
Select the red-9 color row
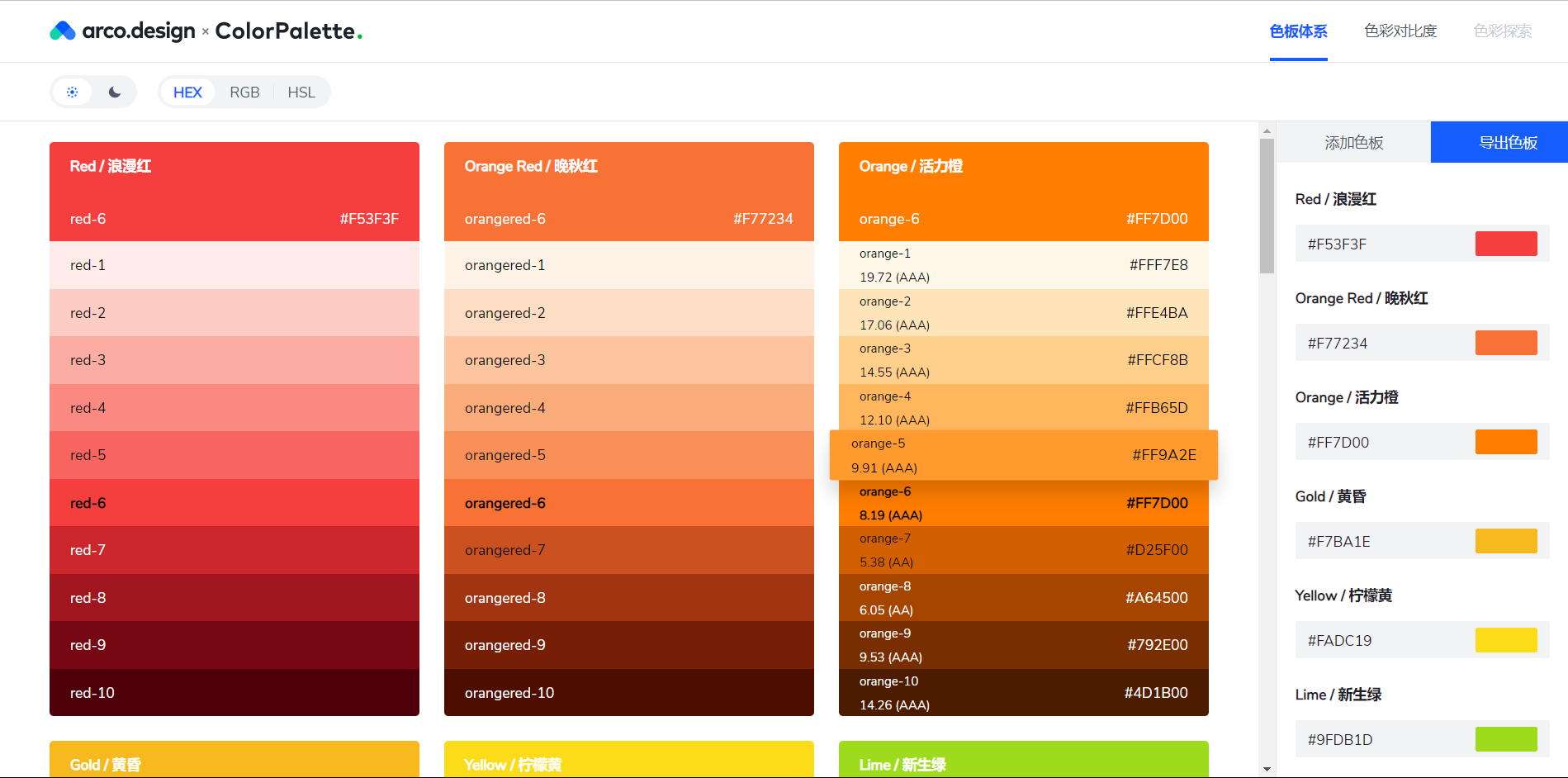(234, 645)
